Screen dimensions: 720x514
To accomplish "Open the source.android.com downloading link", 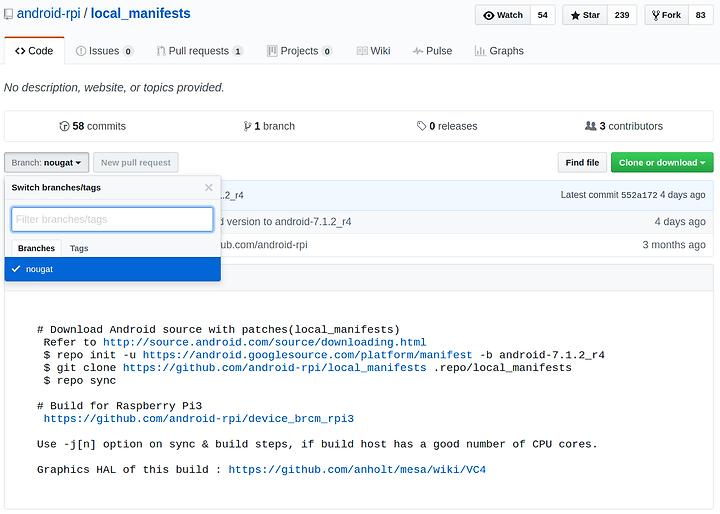I will [264, 342].
